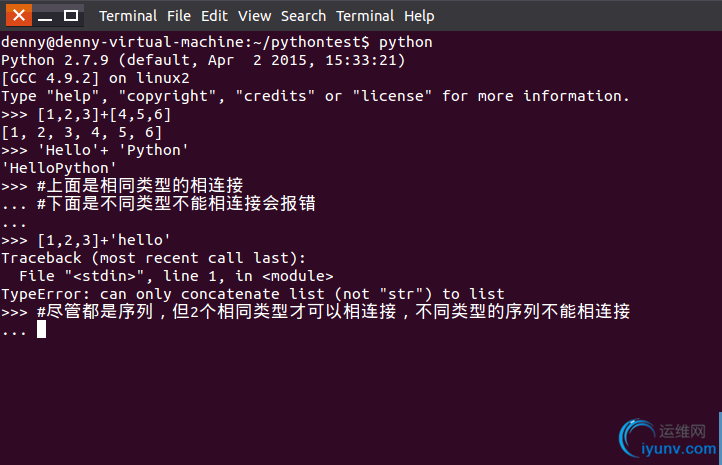Image resolution: width=722 pixels, height=465 pixels.
Task: Click the swirl logo icon of watermark
Action: click(x=636, y=436)
